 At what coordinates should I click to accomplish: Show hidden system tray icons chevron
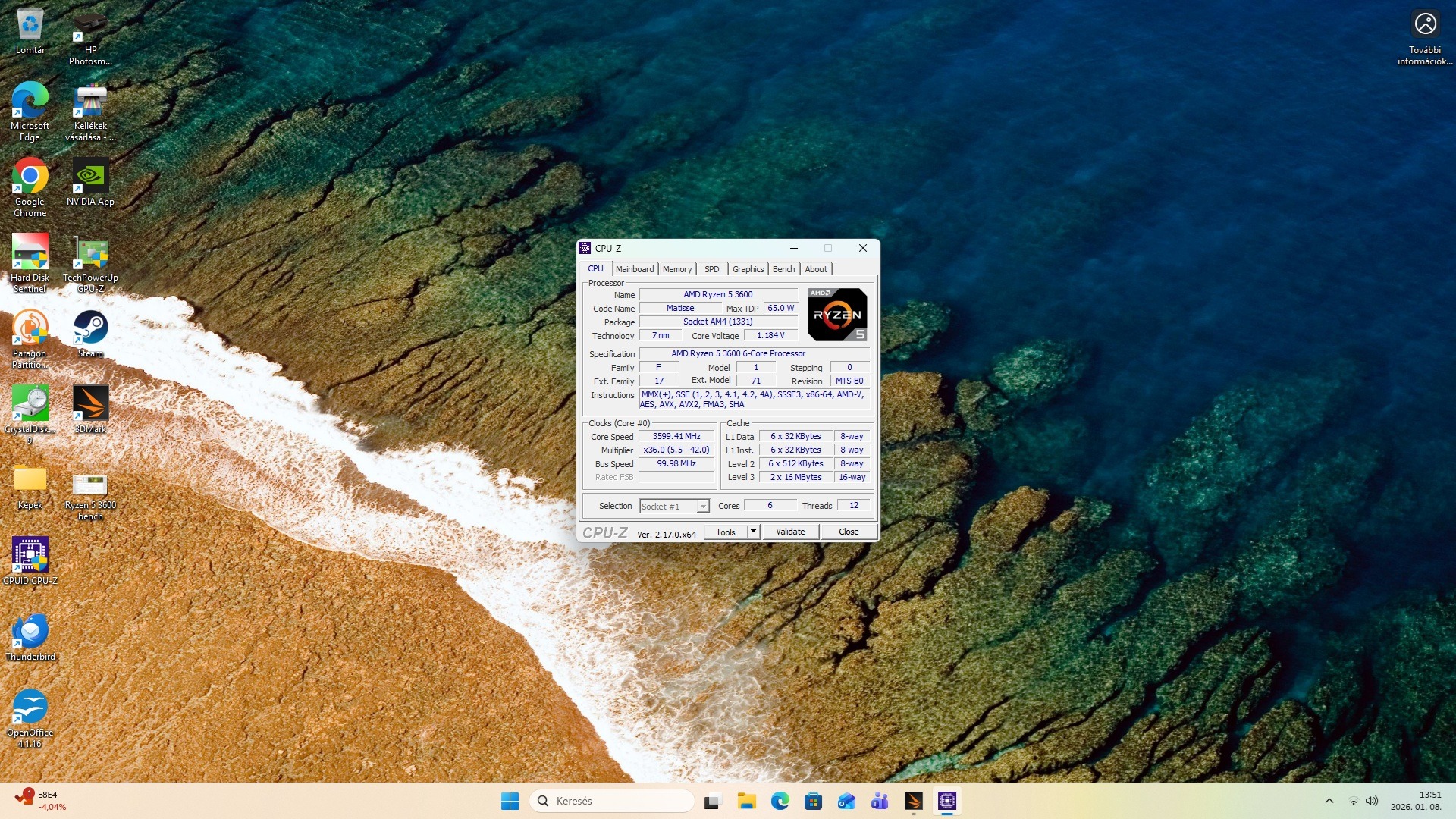(x=1329, y=801)
